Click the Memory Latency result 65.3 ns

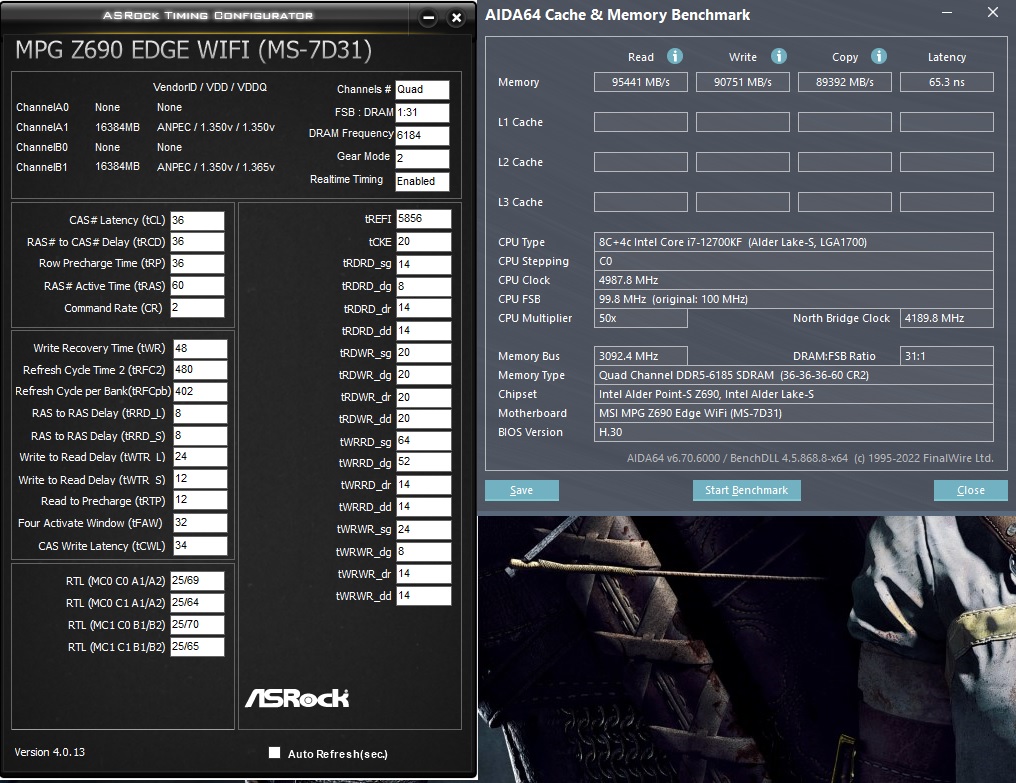point(947,82)
